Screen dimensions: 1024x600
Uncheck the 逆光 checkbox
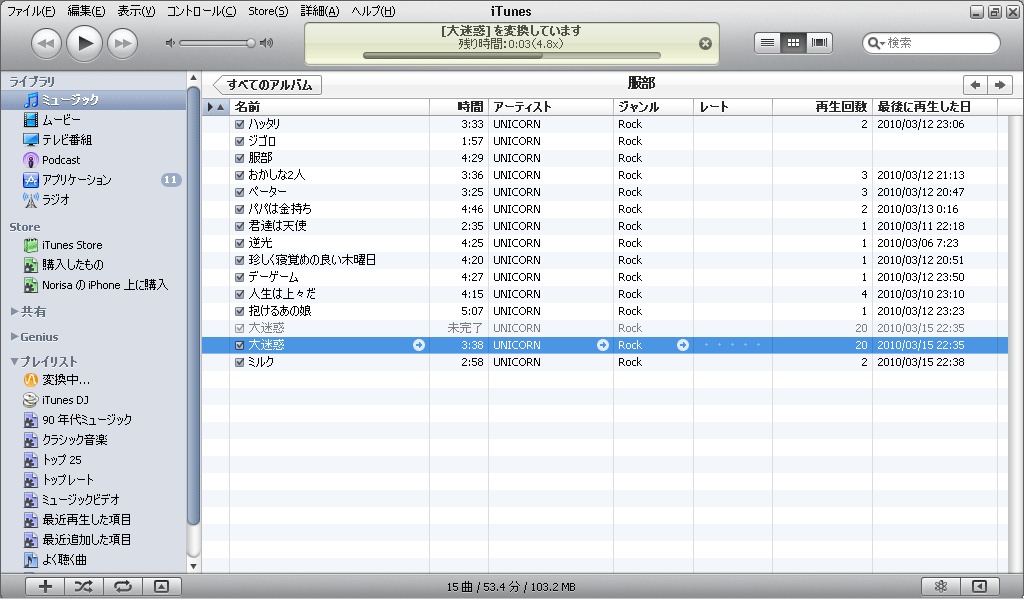[x=240, y=243]
